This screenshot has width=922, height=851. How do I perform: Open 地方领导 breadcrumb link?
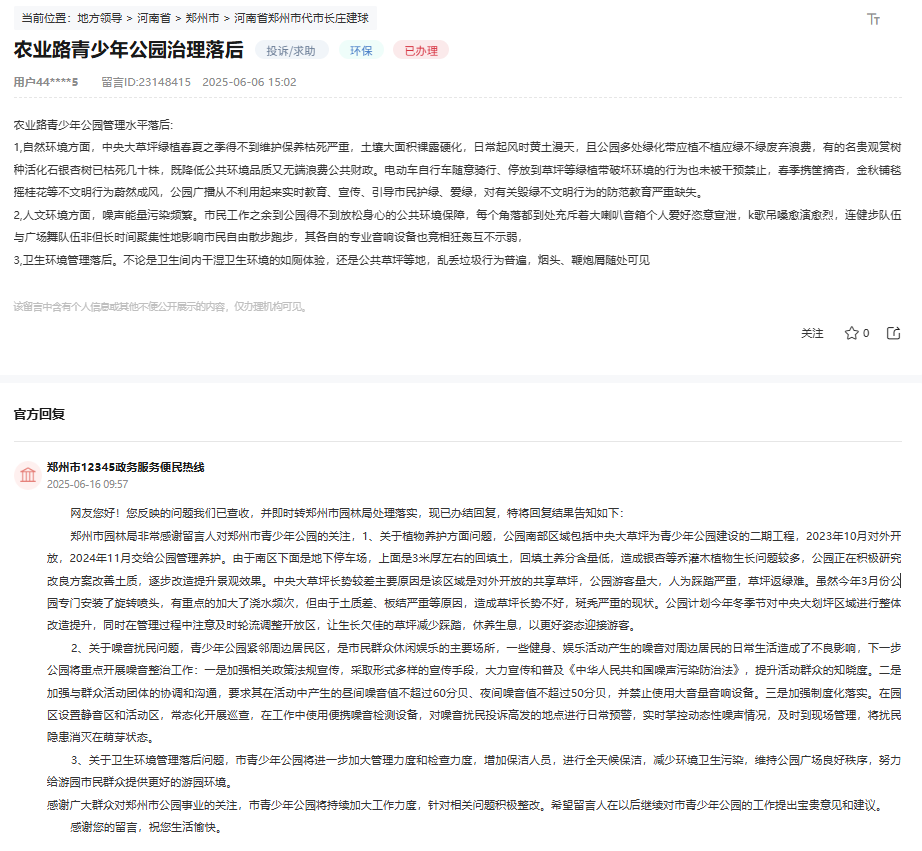(x=99, y=18)
